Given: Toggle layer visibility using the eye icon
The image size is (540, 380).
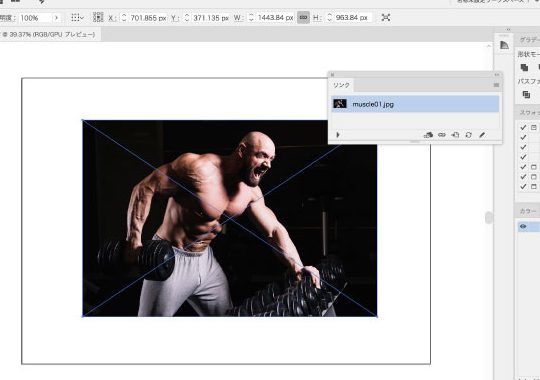Looking at the screenshot, I should pos(523,226).
